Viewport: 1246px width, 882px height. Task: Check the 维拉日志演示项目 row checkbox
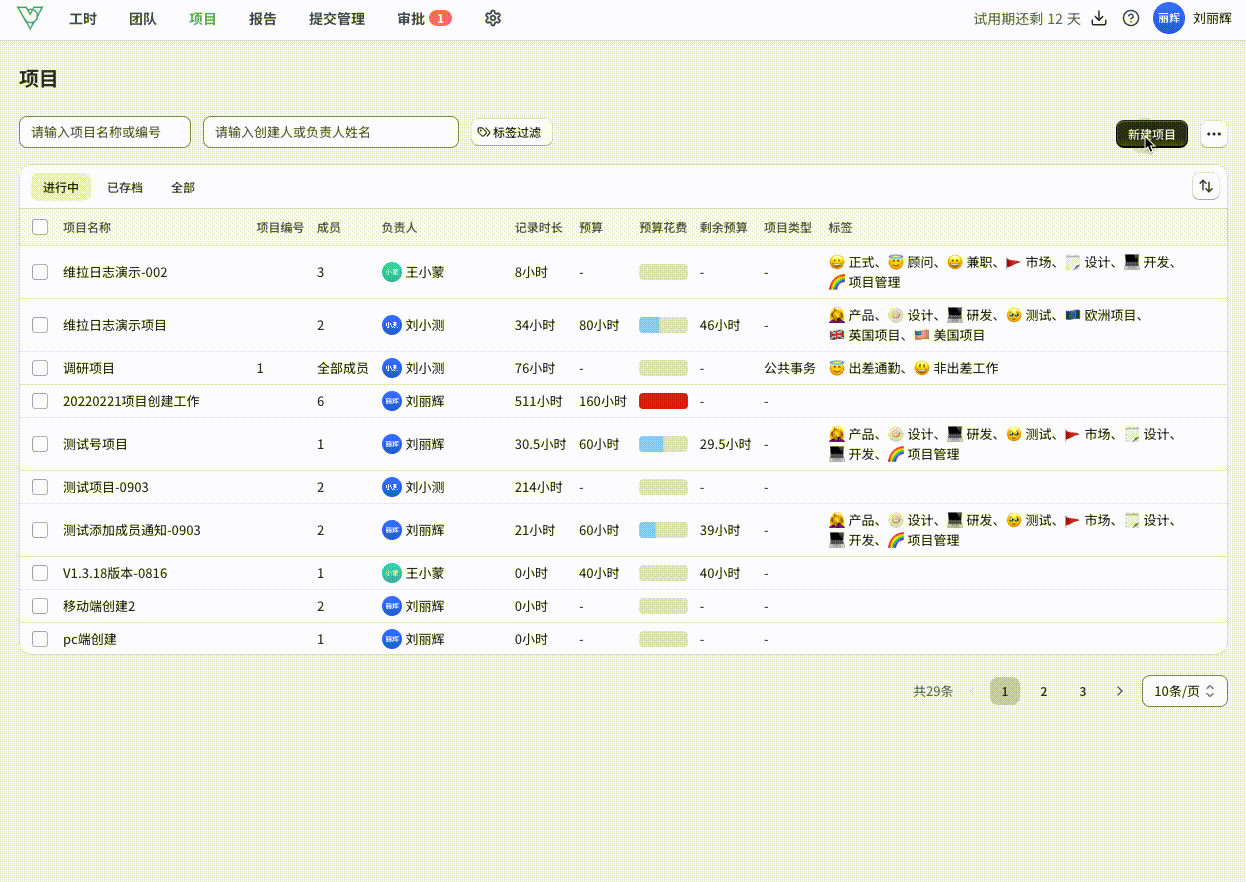[40, 325]
